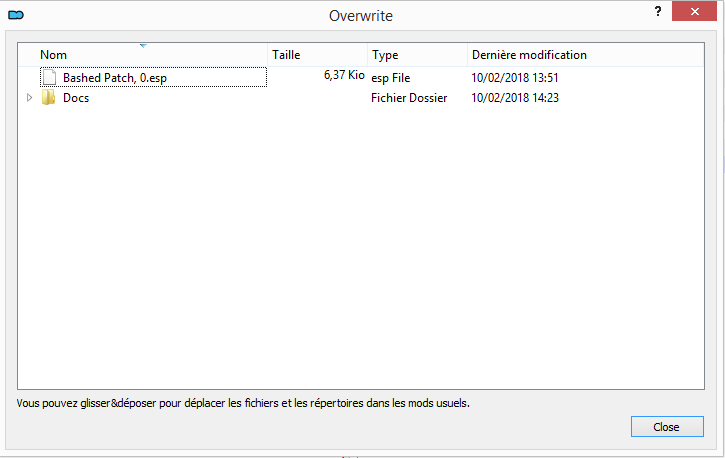Sort files by Nom column header

54,55
